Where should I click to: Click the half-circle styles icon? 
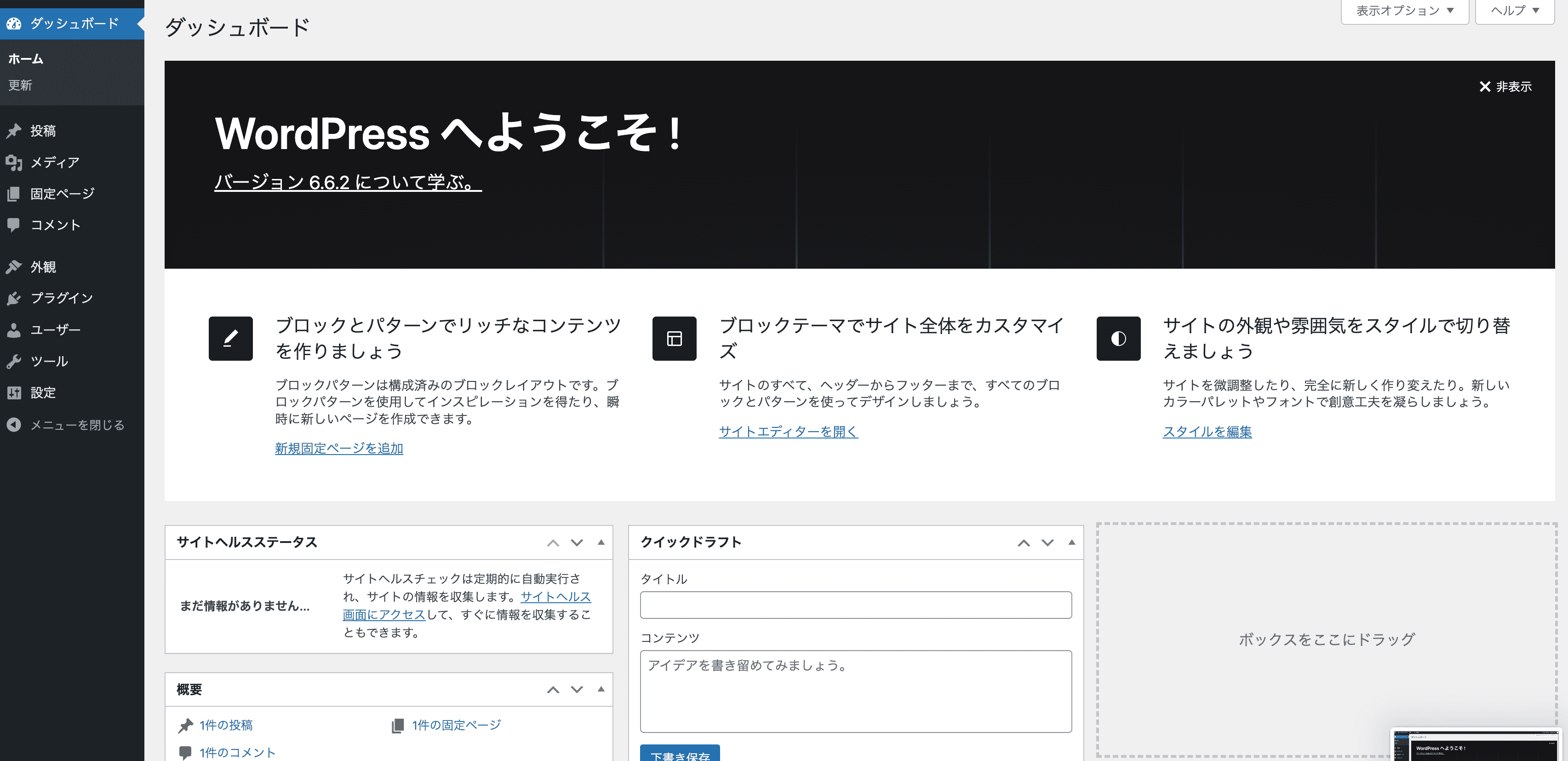(1119, 338)
